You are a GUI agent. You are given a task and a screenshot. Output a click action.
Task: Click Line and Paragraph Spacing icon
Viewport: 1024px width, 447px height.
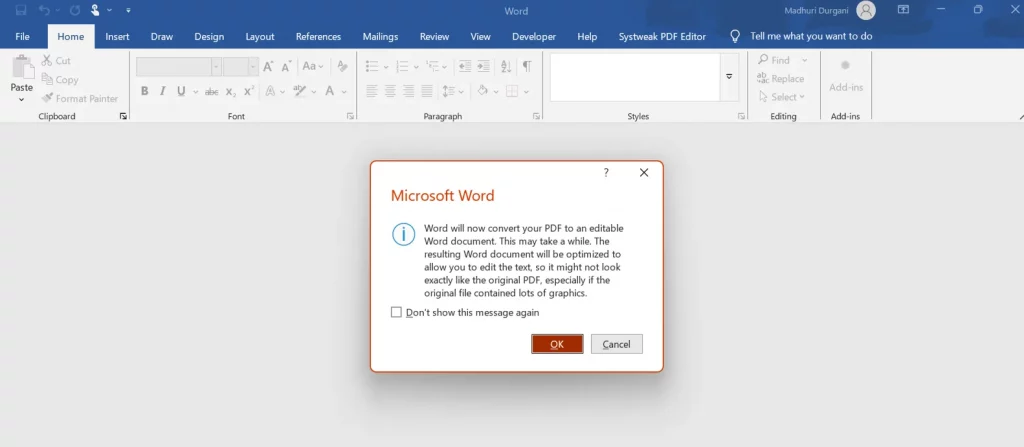click(x=449, y=91)
